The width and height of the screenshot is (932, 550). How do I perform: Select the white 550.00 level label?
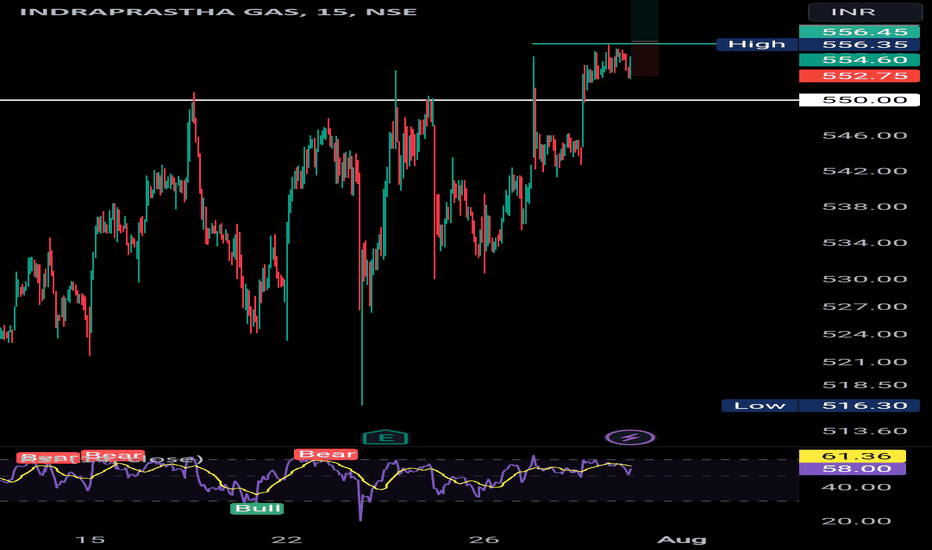click(859, 100)
